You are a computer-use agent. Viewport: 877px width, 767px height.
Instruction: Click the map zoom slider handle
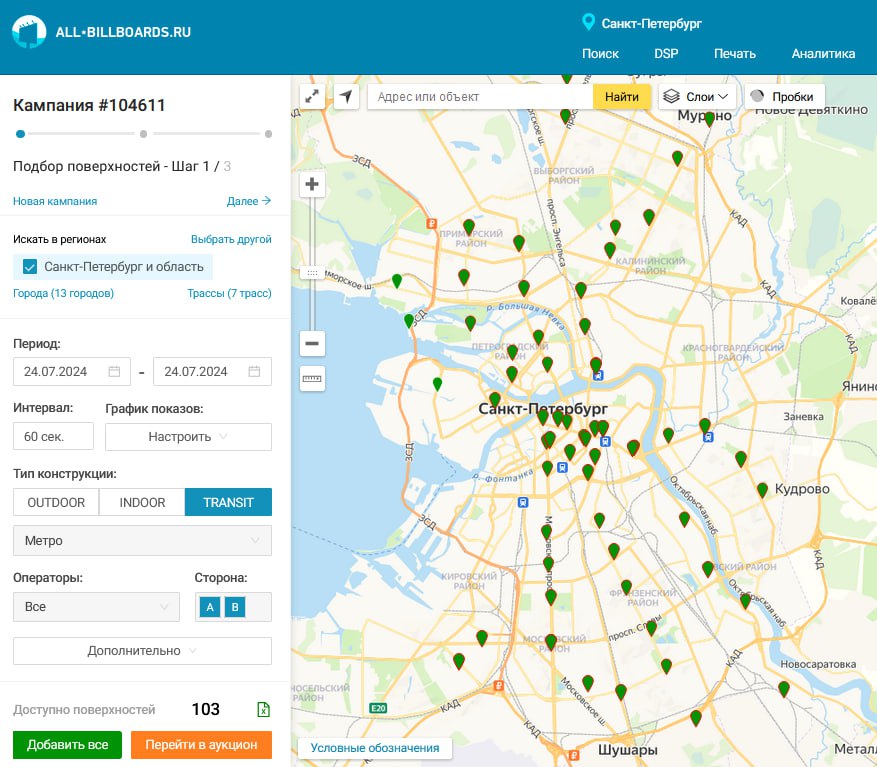(312, 273)
